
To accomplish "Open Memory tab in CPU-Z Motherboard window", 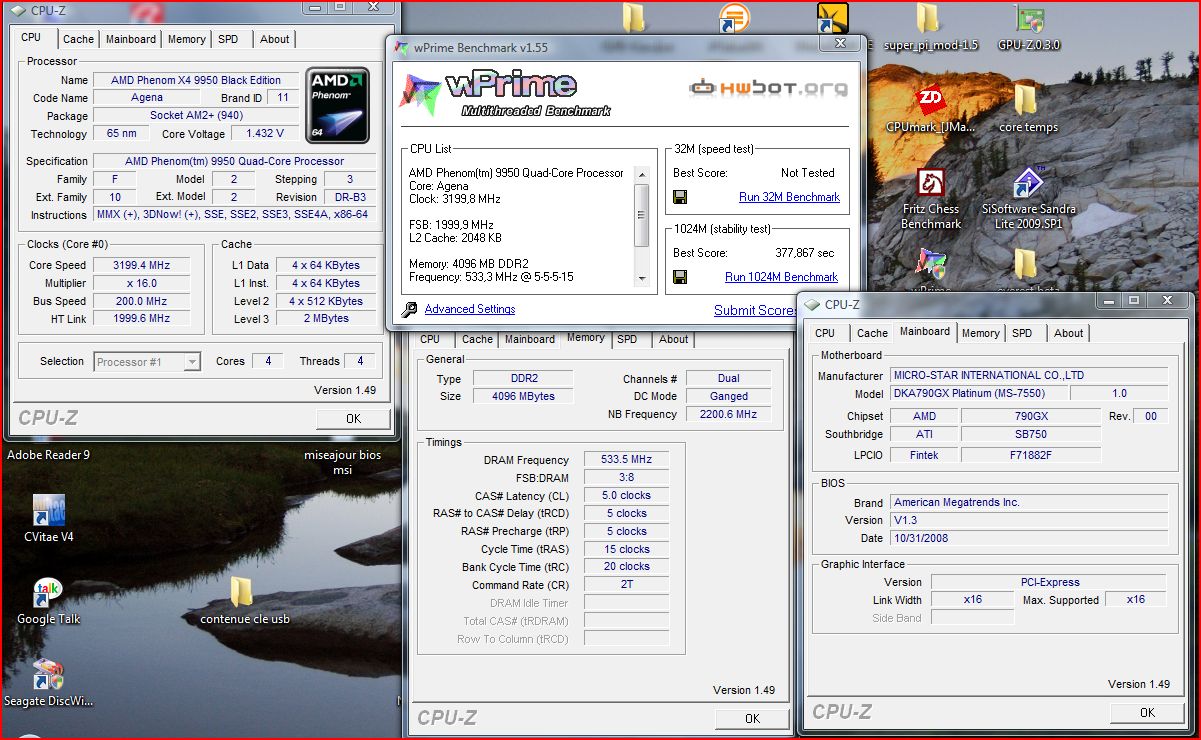I will 981,333.
